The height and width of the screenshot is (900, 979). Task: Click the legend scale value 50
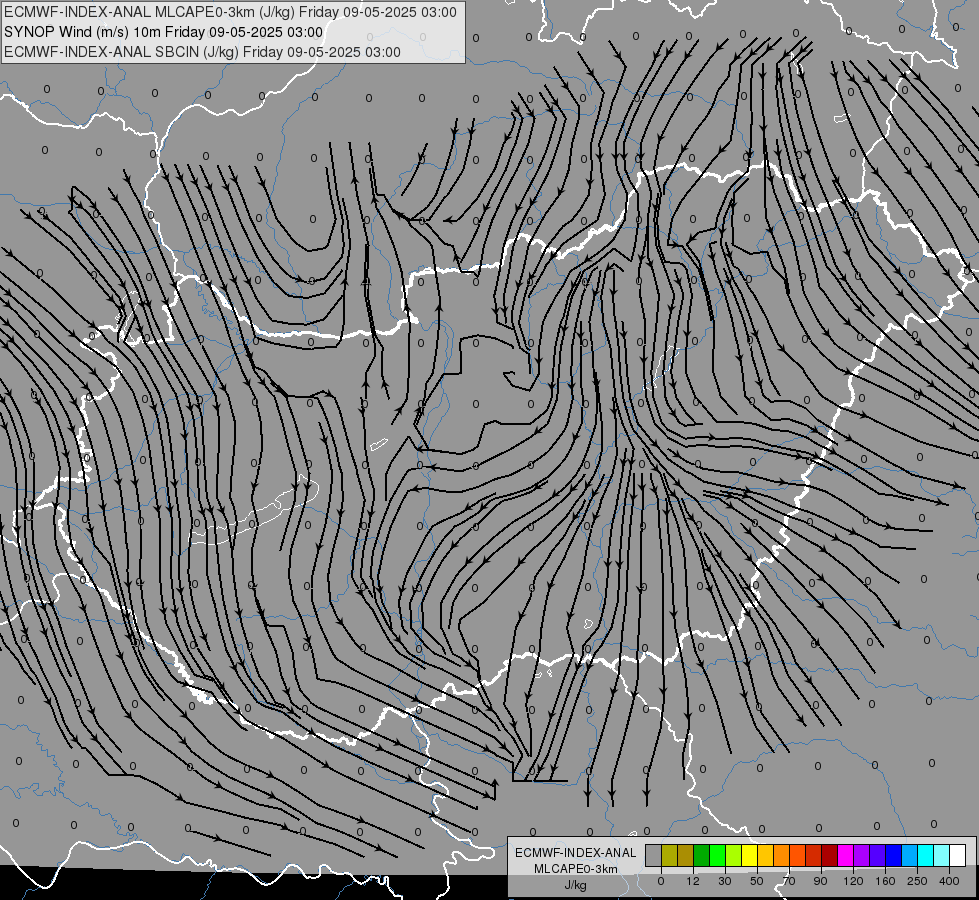pos(757,881)
